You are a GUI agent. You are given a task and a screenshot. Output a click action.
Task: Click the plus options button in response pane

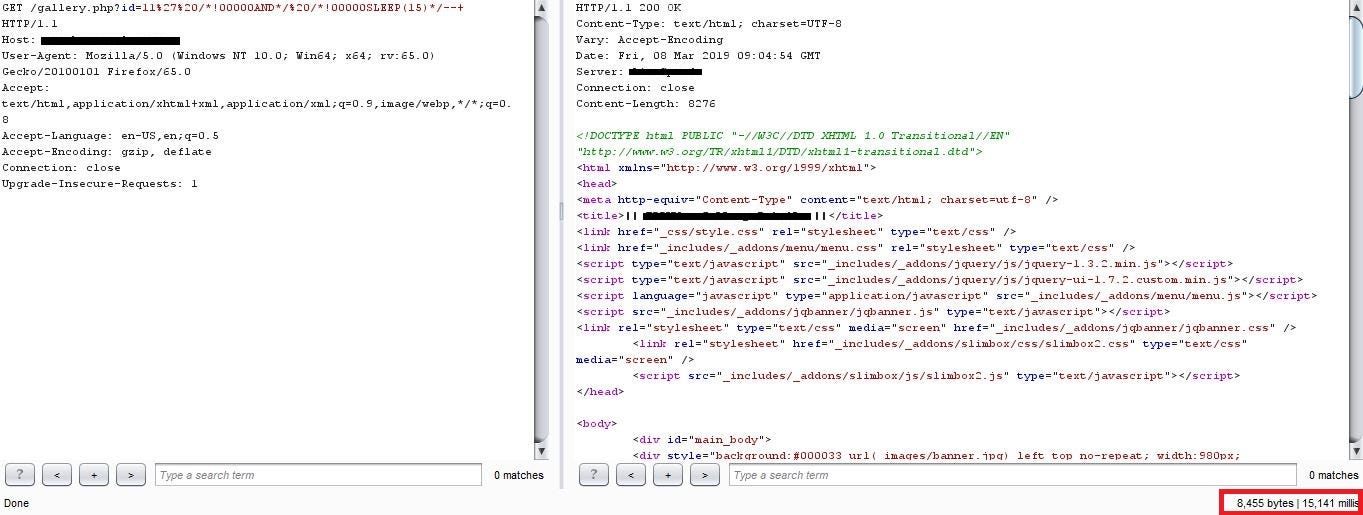tap(668, 475)
